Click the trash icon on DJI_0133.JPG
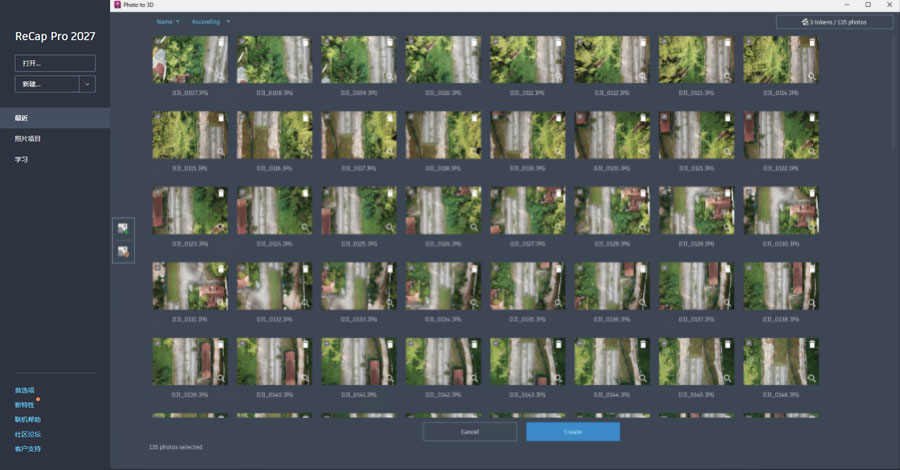Screen dimensions: 900x470 [x=390, y=269]
